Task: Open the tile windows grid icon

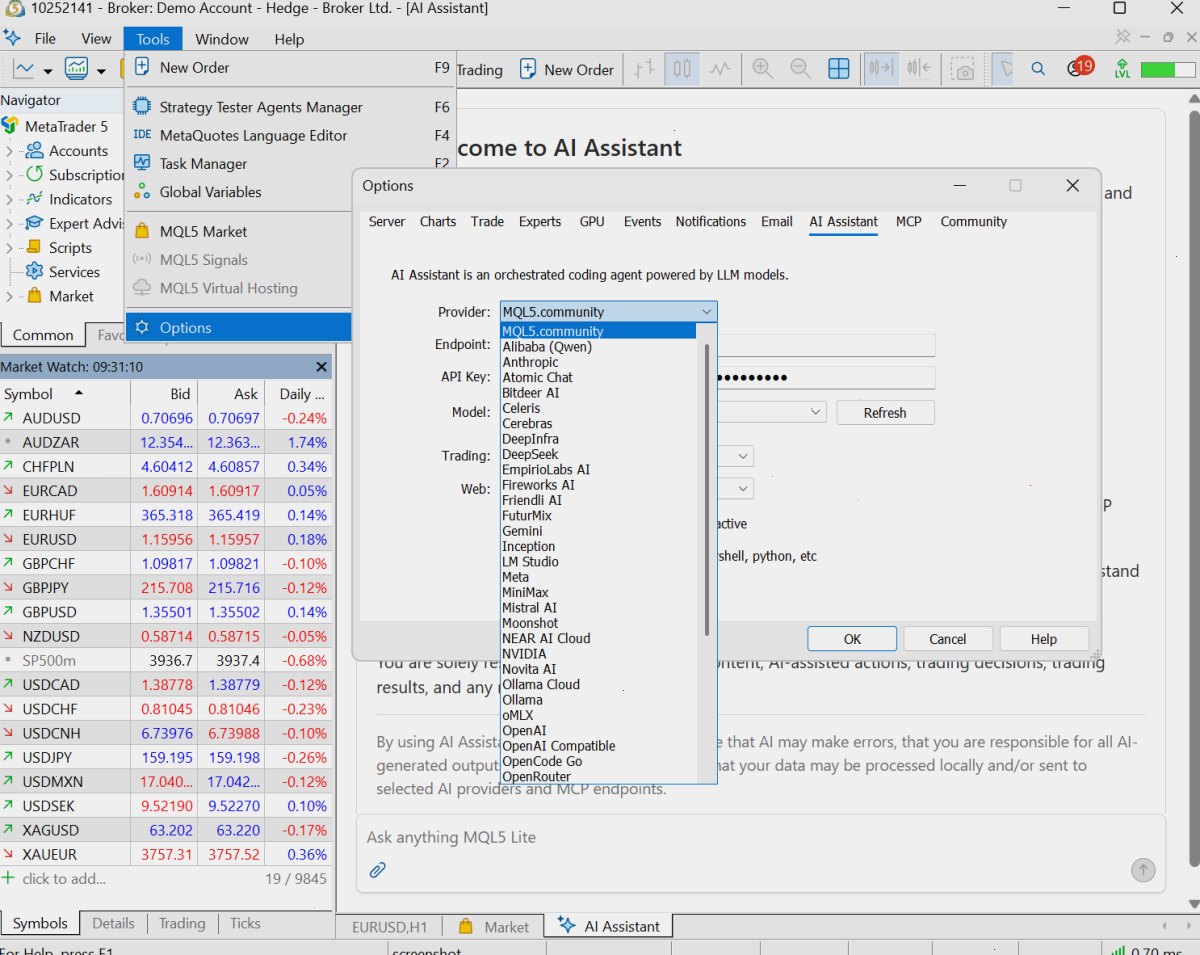Action: 839,69
